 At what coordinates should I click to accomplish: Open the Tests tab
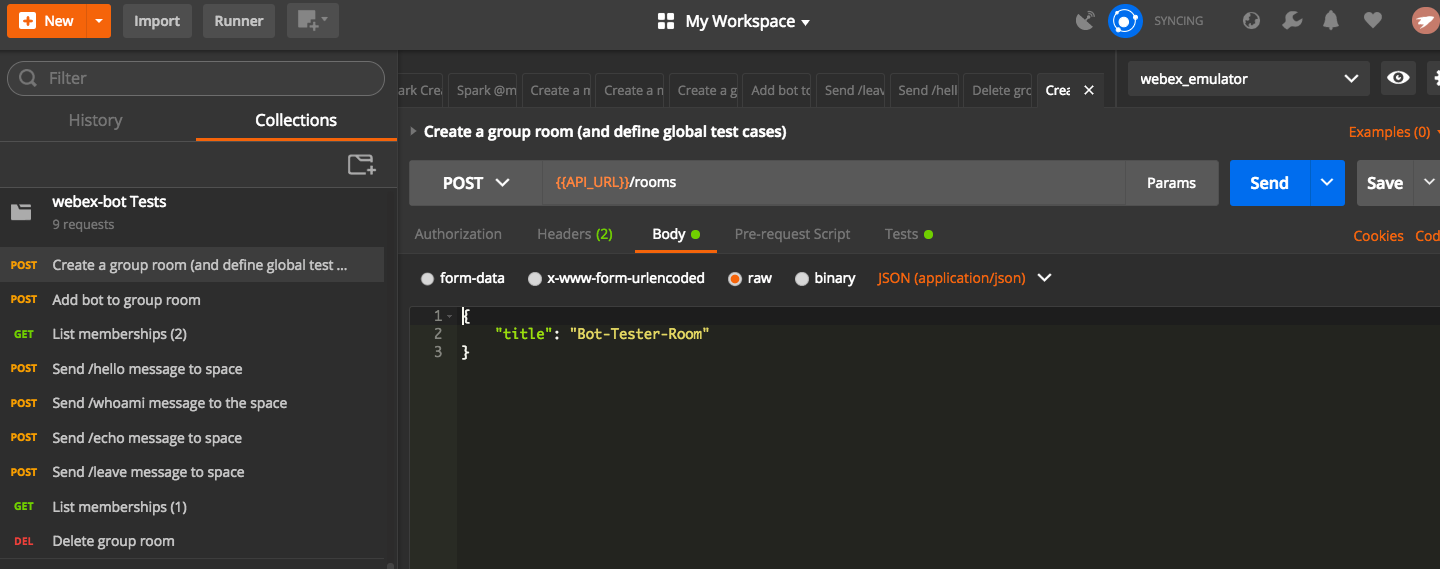pyautogui.click(x=909, y=234)
